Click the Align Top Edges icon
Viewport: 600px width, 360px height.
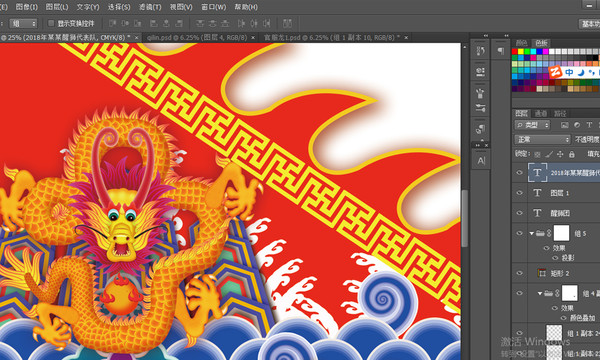tap(112, 23)
